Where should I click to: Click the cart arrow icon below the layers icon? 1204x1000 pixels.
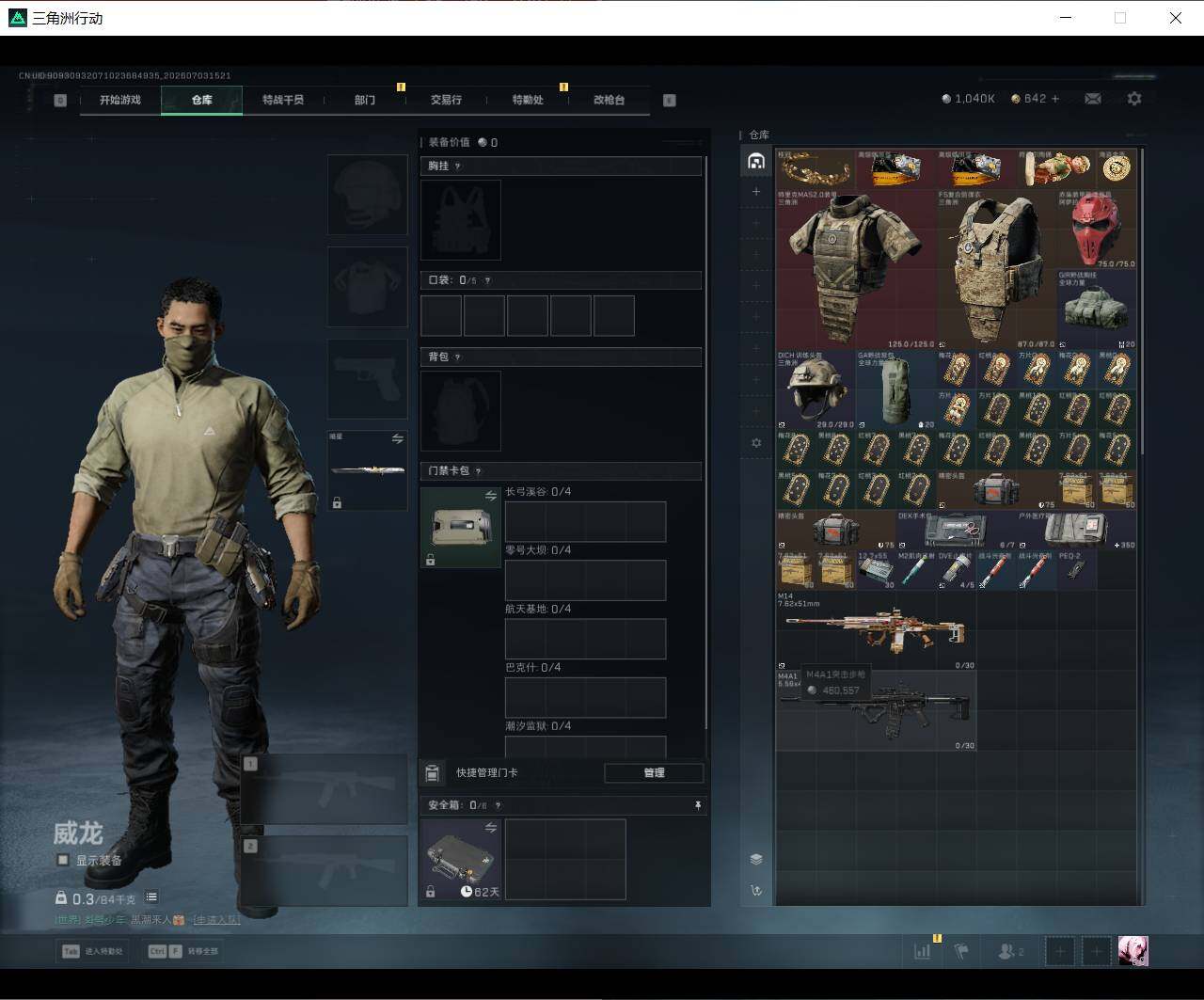coord(756,890)
